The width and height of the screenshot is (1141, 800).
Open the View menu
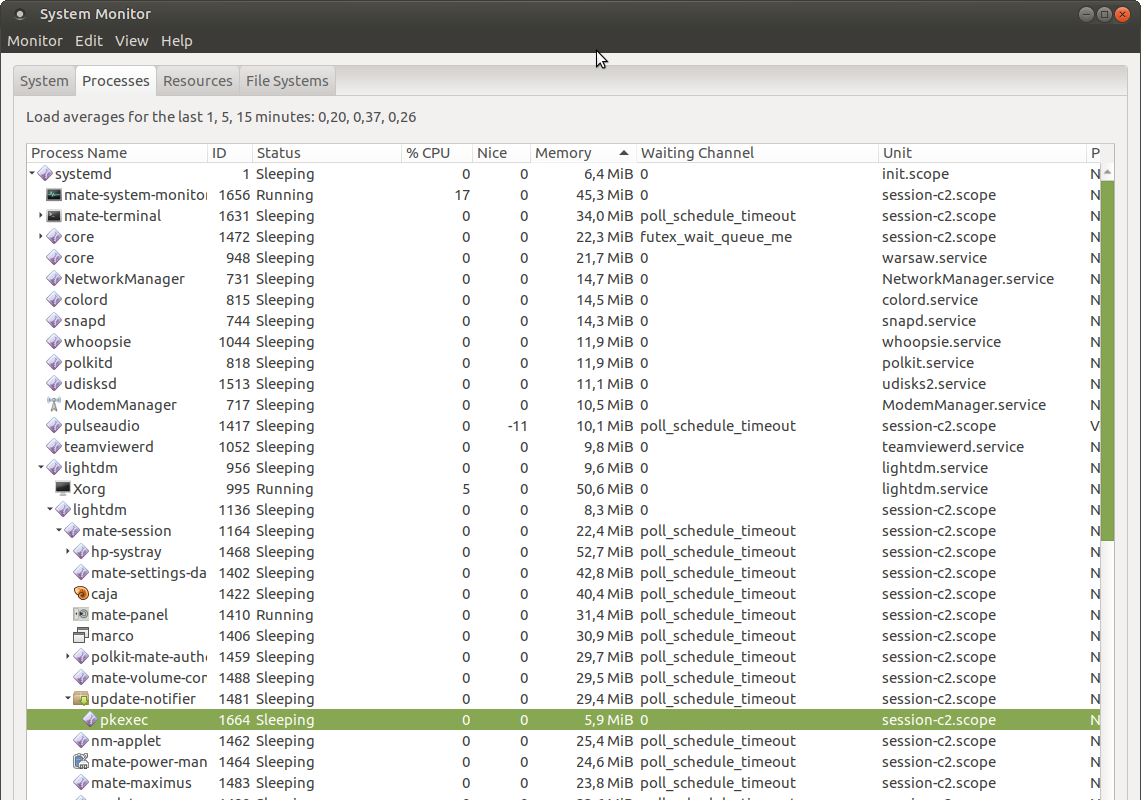[132, 41]
